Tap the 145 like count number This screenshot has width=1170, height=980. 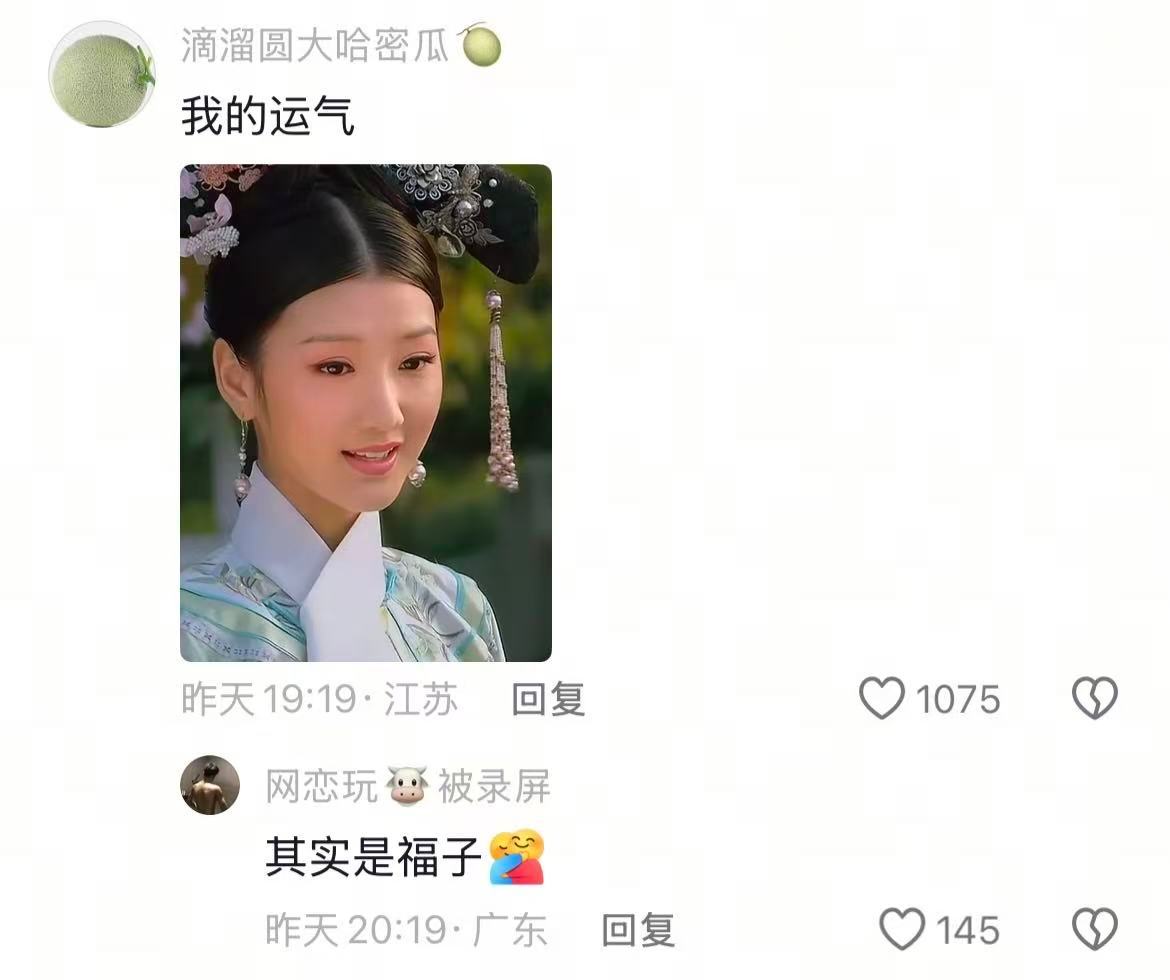click(968, 930)
